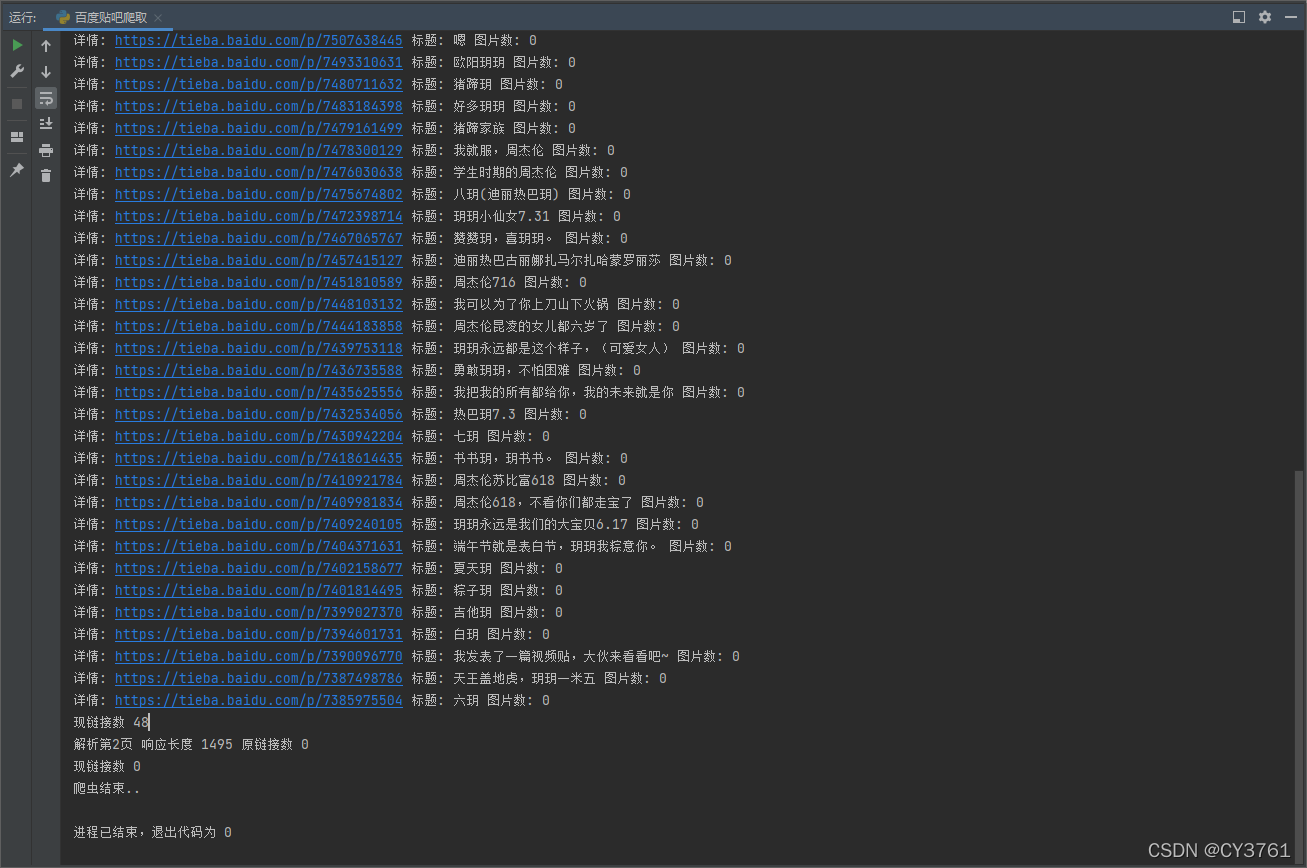The width and height of the screenshot is (1307, 868).
Task: Hide the run tool window
Action: click(x=1290, y=17)
